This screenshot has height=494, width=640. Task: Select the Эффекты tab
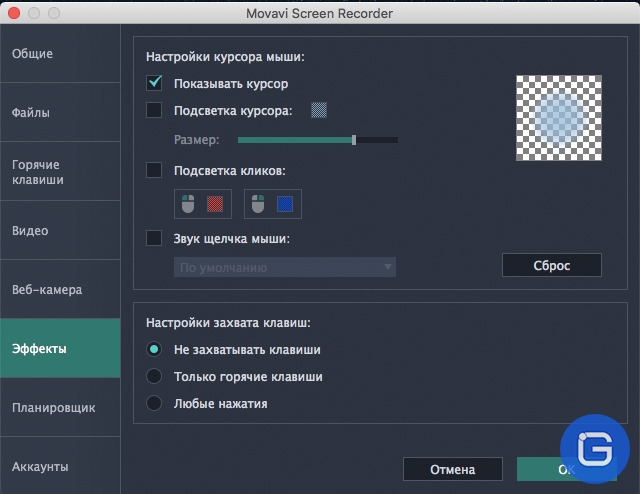pos(60,348)
